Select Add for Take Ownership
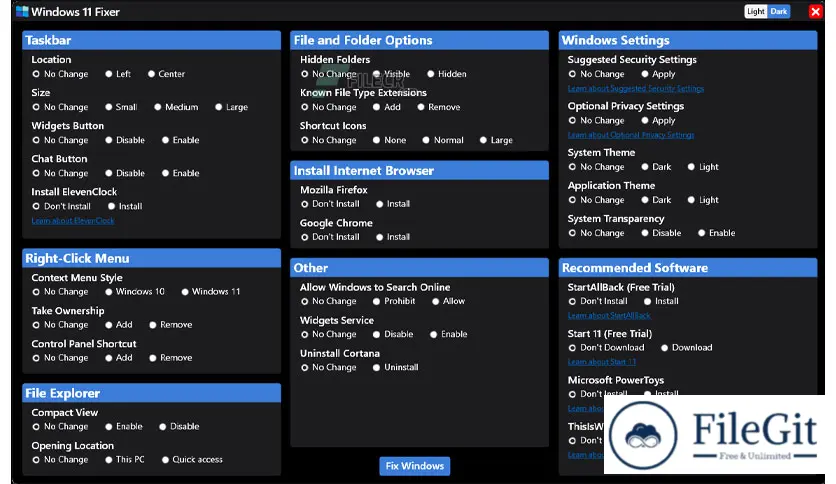The image size is (836, 484). pos(119,325)
